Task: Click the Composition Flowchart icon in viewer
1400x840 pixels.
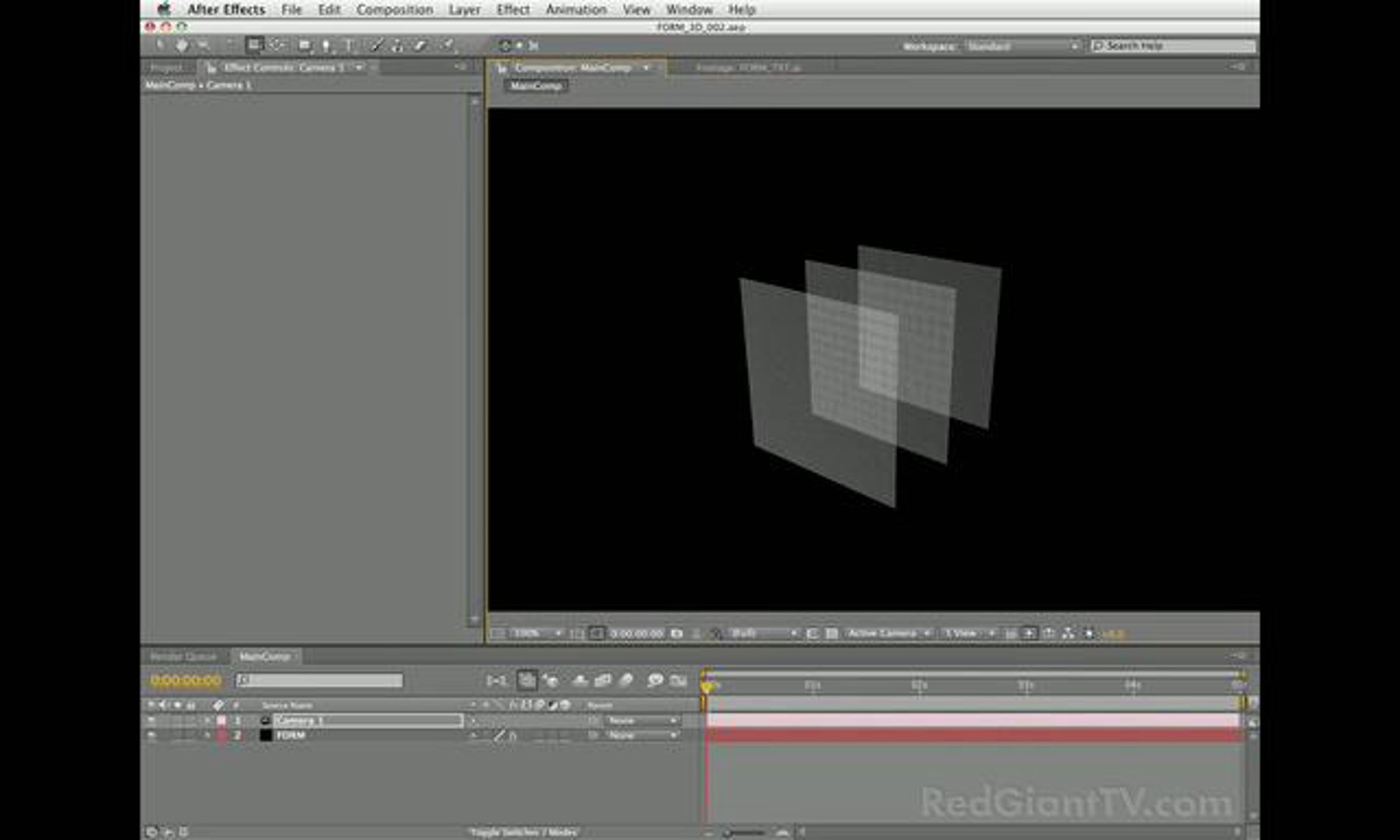Action: click(x=1068, y=633)
